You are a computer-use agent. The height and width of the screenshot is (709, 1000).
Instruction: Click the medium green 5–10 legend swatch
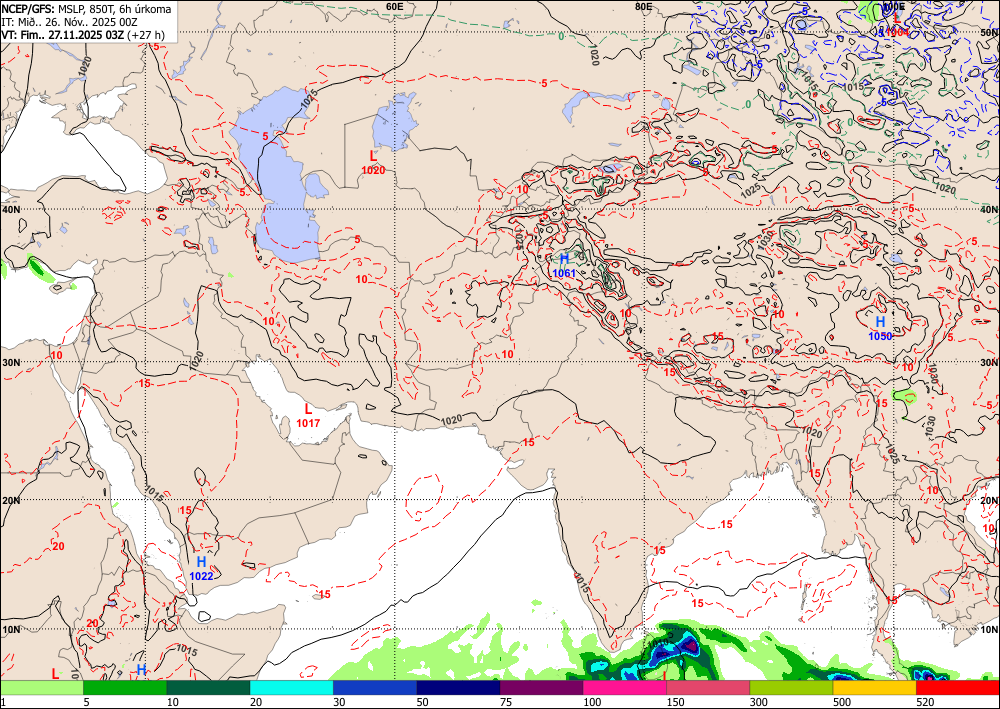coord(125,687)
